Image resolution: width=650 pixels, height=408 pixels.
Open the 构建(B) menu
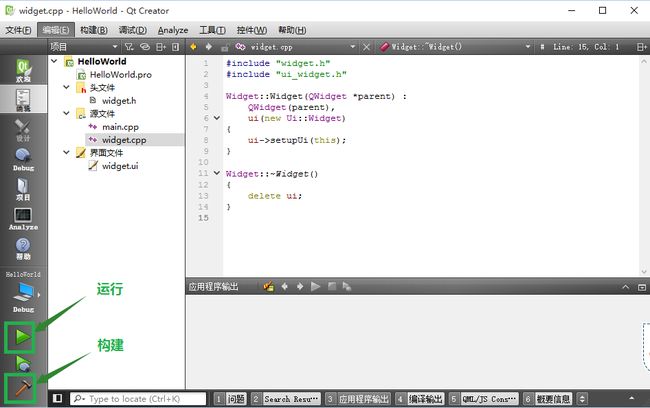(x=94, y=30)
